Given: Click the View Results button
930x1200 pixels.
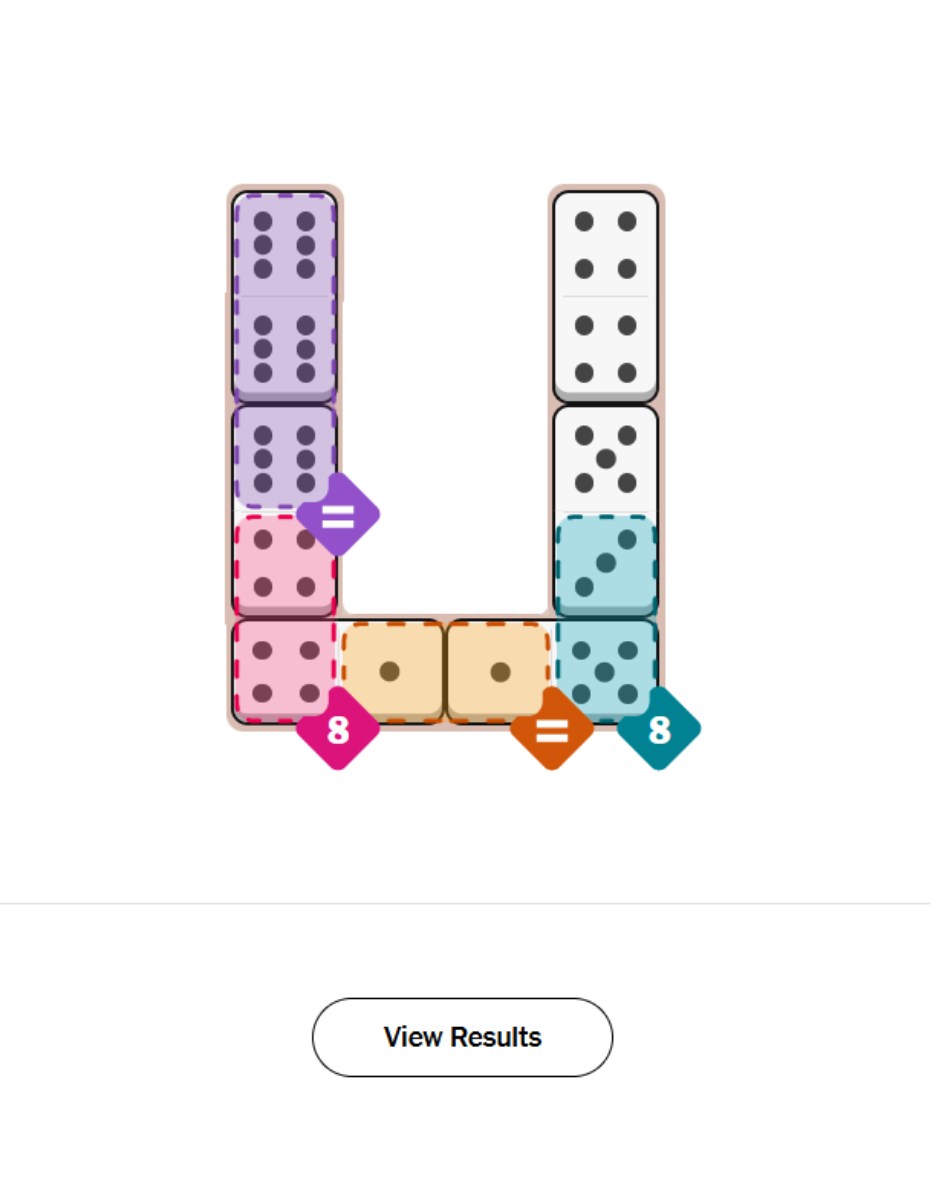Looking at the screenshot, I should tap(463, 1037).
